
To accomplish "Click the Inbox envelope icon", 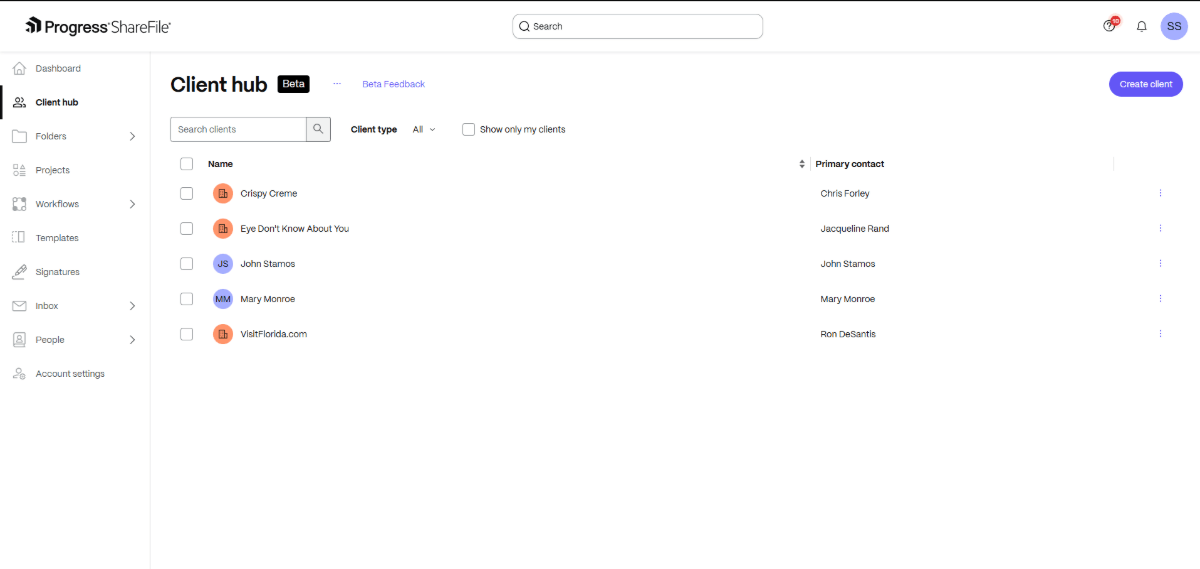I will pos(19,306).
